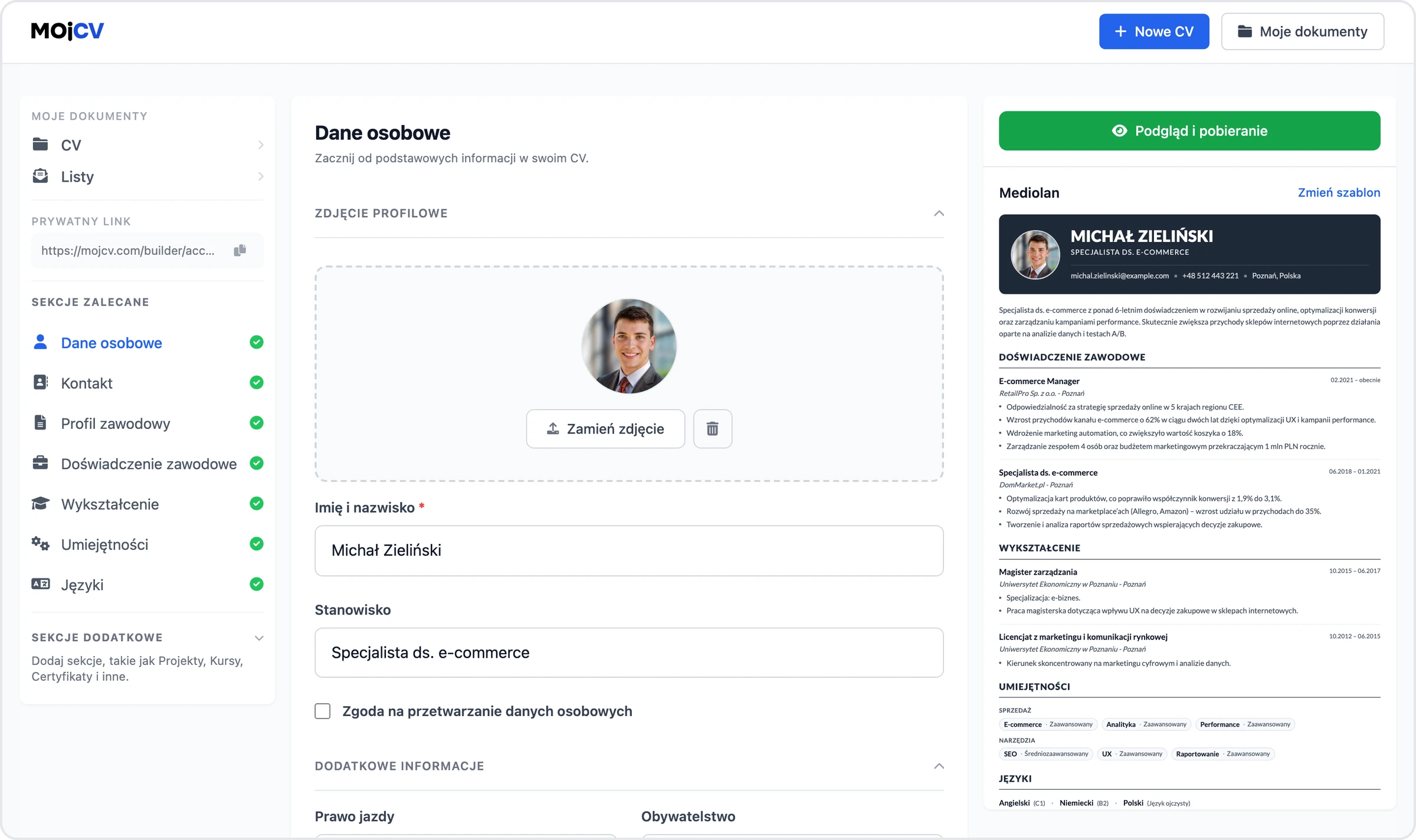Click the Profil zawodowy document icon
1416x840 pixels.
pos(40,422)
